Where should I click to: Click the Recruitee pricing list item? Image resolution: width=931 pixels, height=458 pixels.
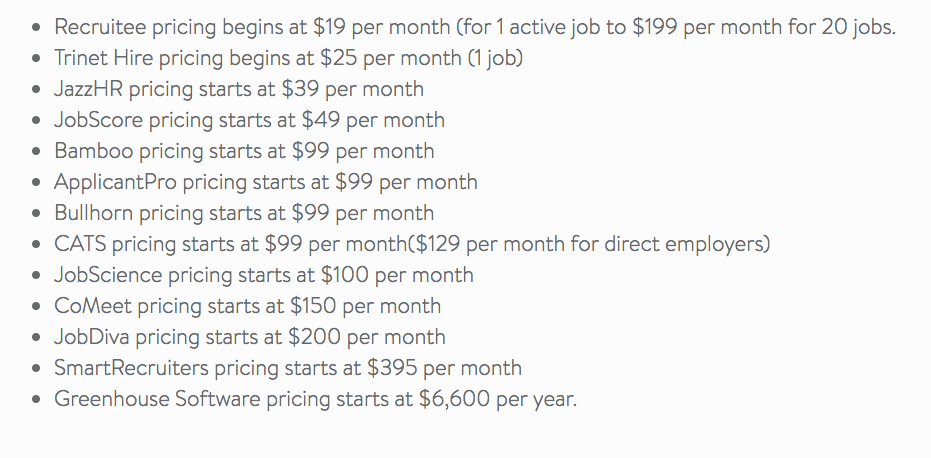[475, 27]
